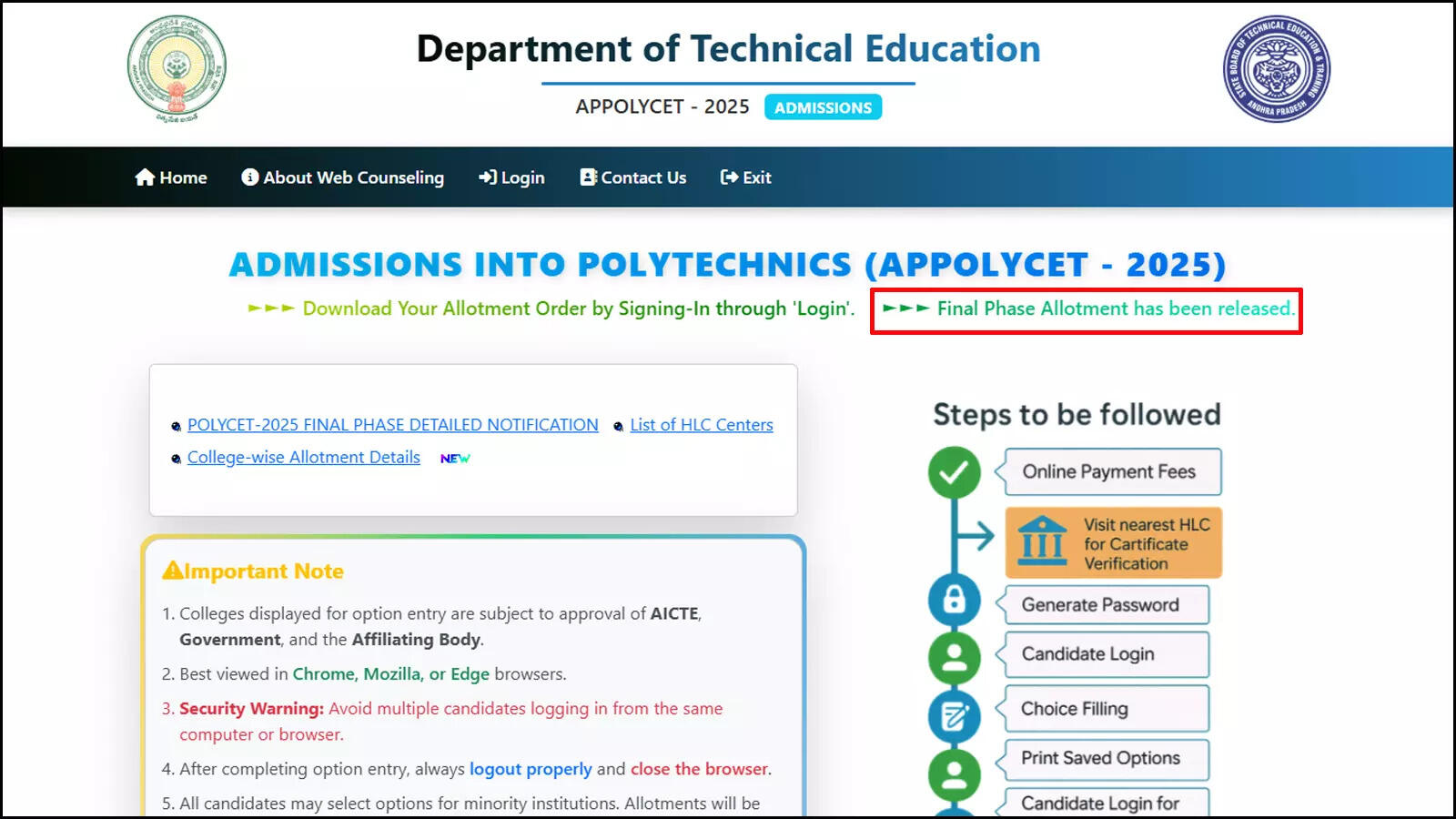This screenshot has width=1456, height=819.
Task: Open Contact Us in navigation bar
Action: point(633,177)
